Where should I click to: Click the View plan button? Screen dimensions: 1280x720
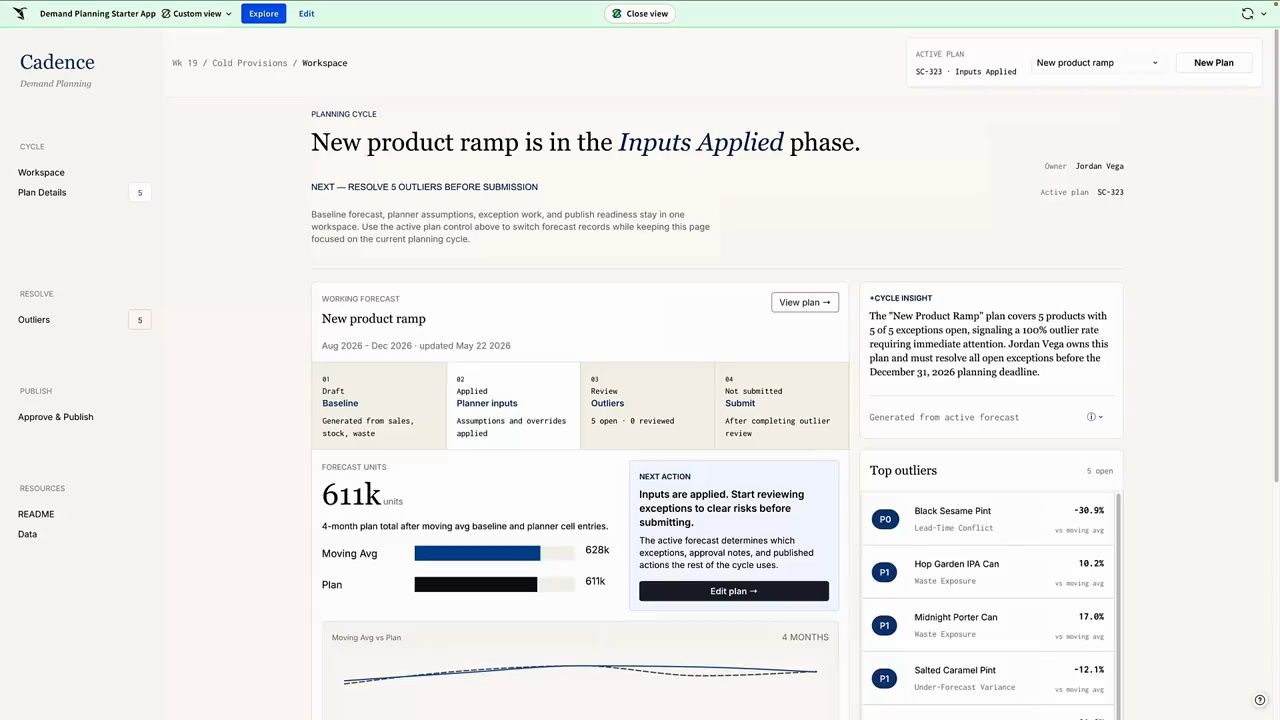(805, 302)
